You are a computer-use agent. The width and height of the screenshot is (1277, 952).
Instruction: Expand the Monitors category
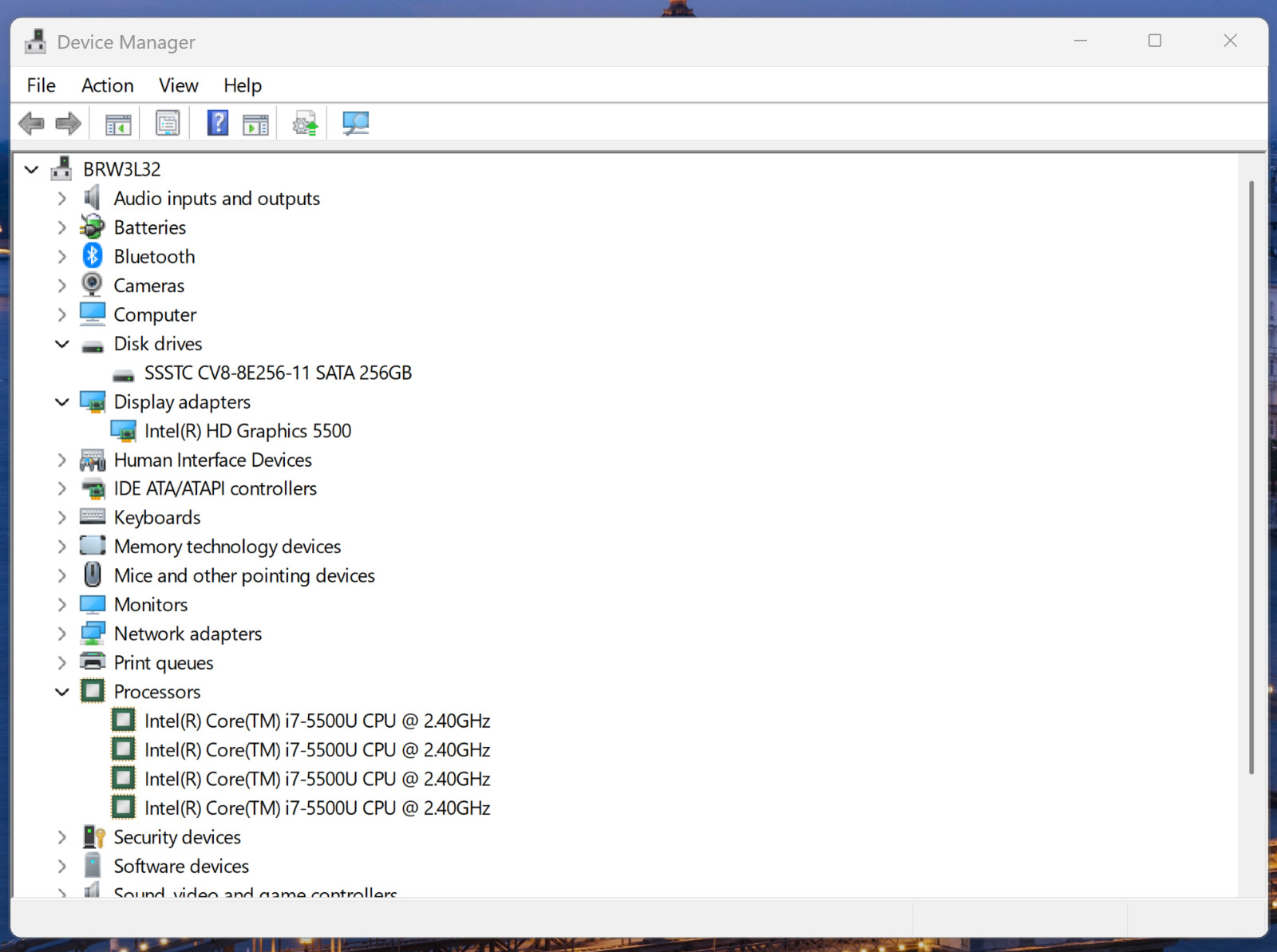point(62,605)
